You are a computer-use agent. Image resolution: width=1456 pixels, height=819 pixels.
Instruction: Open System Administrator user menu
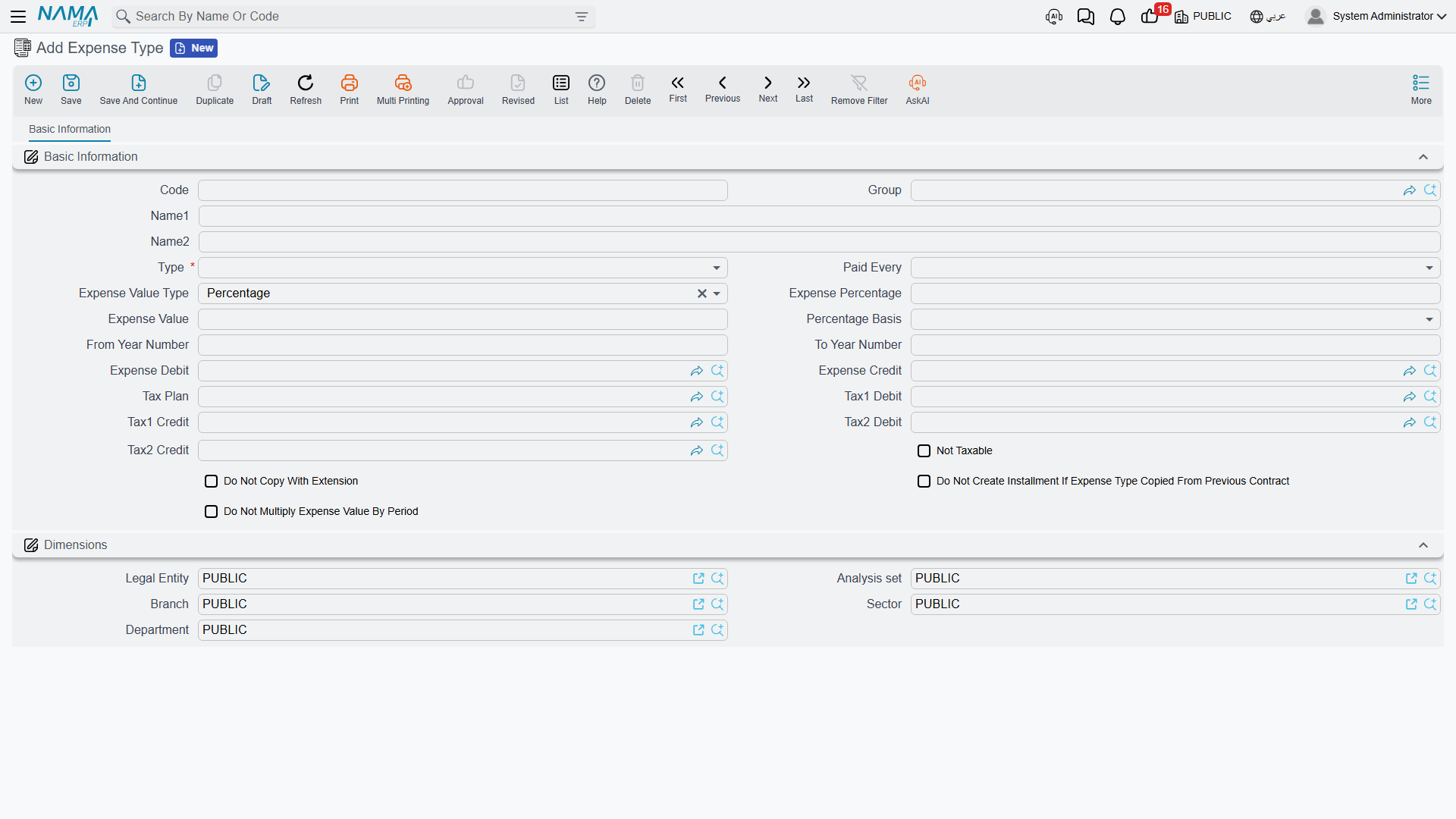pos(1376,17)
